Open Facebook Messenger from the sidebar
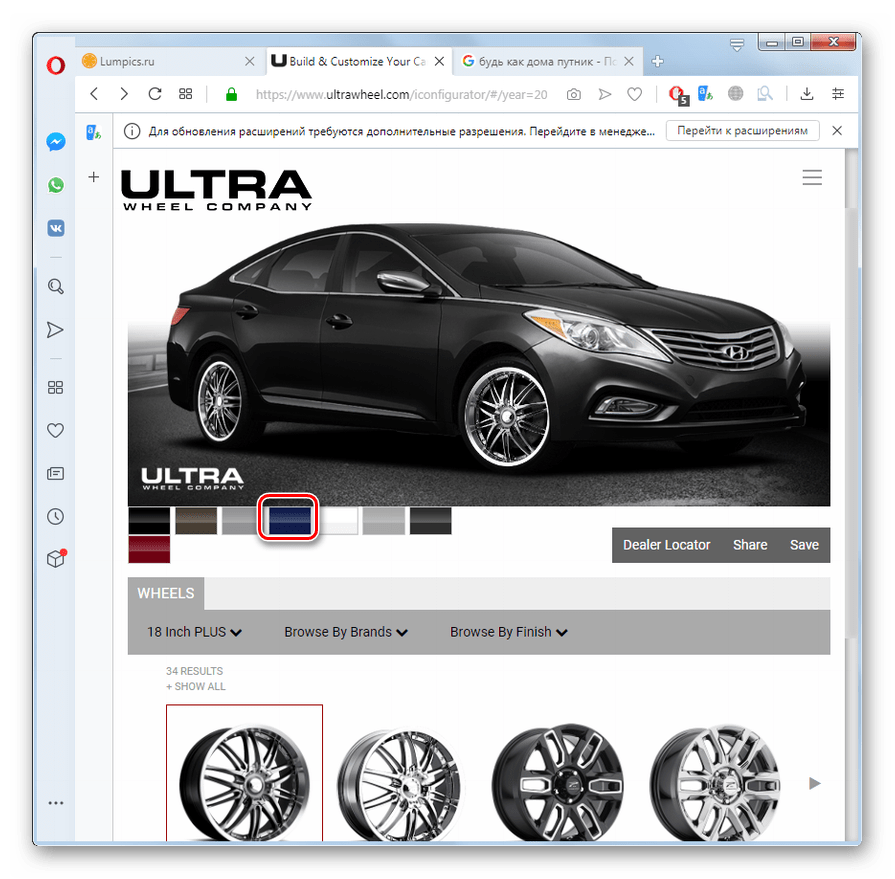The height and width of the screenshot is (879, 895). [x=55, y=141]
